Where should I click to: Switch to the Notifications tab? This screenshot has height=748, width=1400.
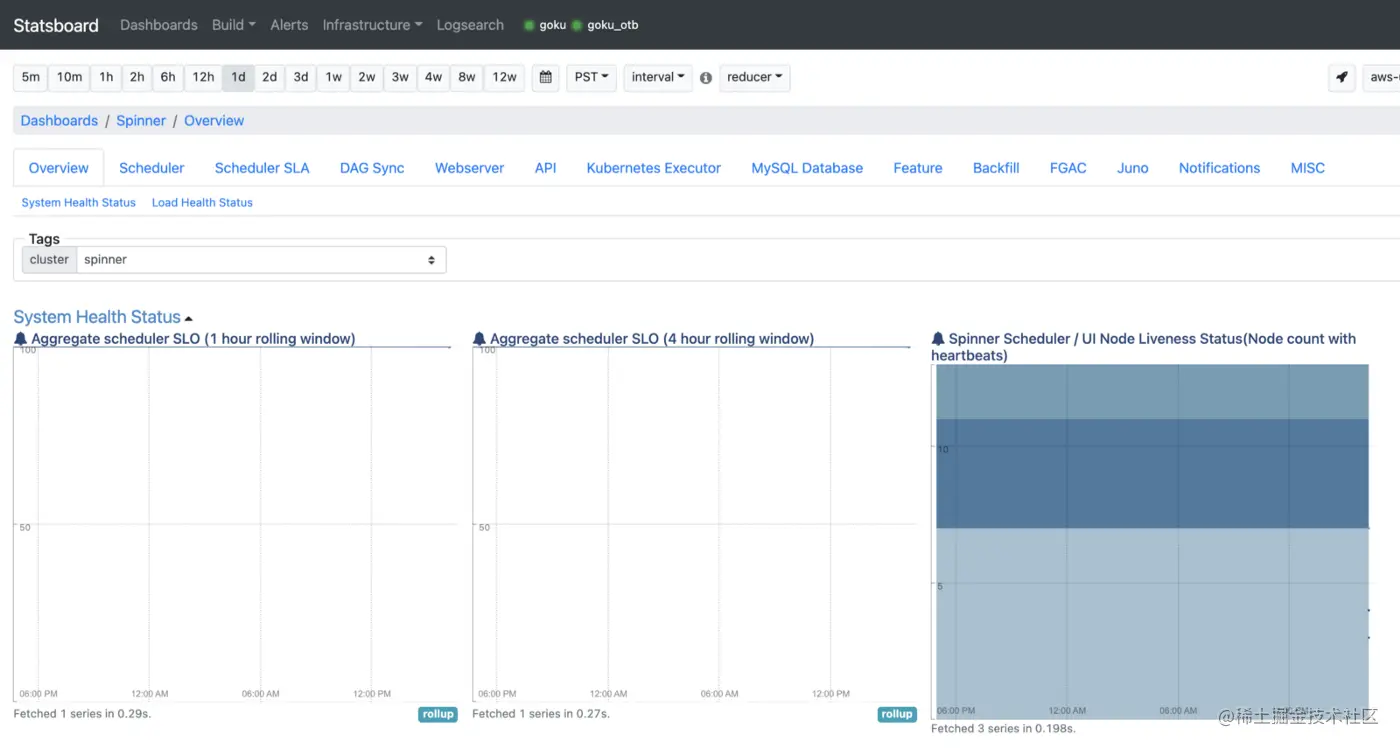tap(1219, 168)
